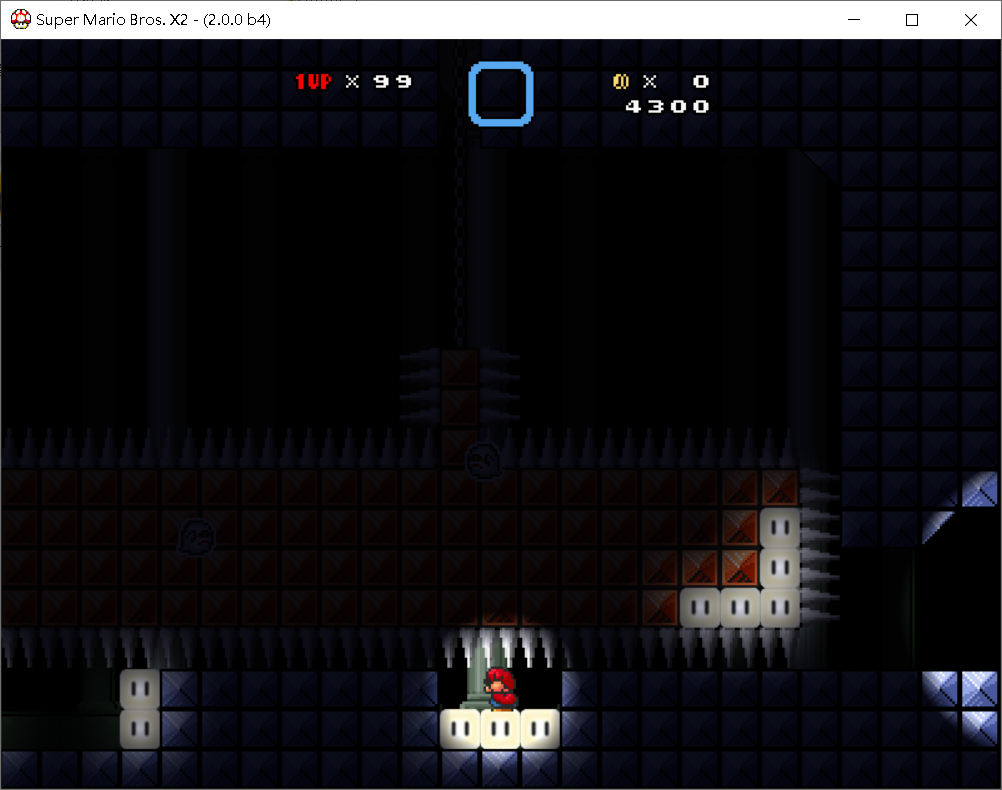Click the red 1UP lives label
This screenshot has width=1002, height=790.
click(313, 82)
